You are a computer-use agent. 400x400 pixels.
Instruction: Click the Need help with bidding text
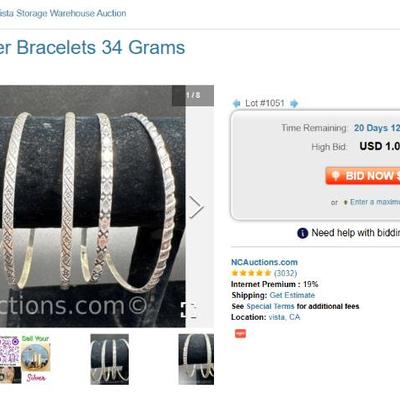[x=356, y=233]
